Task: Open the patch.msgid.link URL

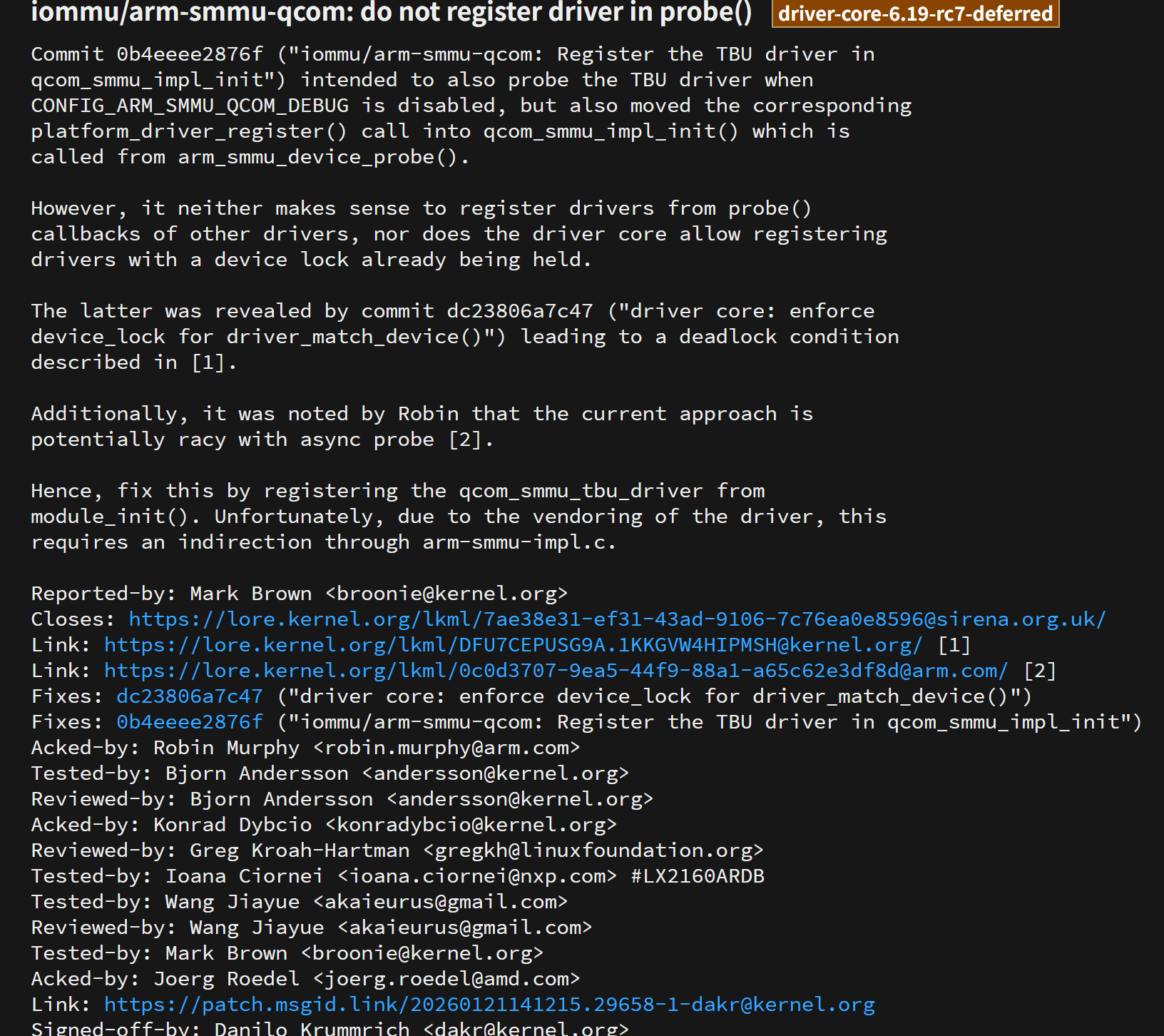Action: point(489,1005)
